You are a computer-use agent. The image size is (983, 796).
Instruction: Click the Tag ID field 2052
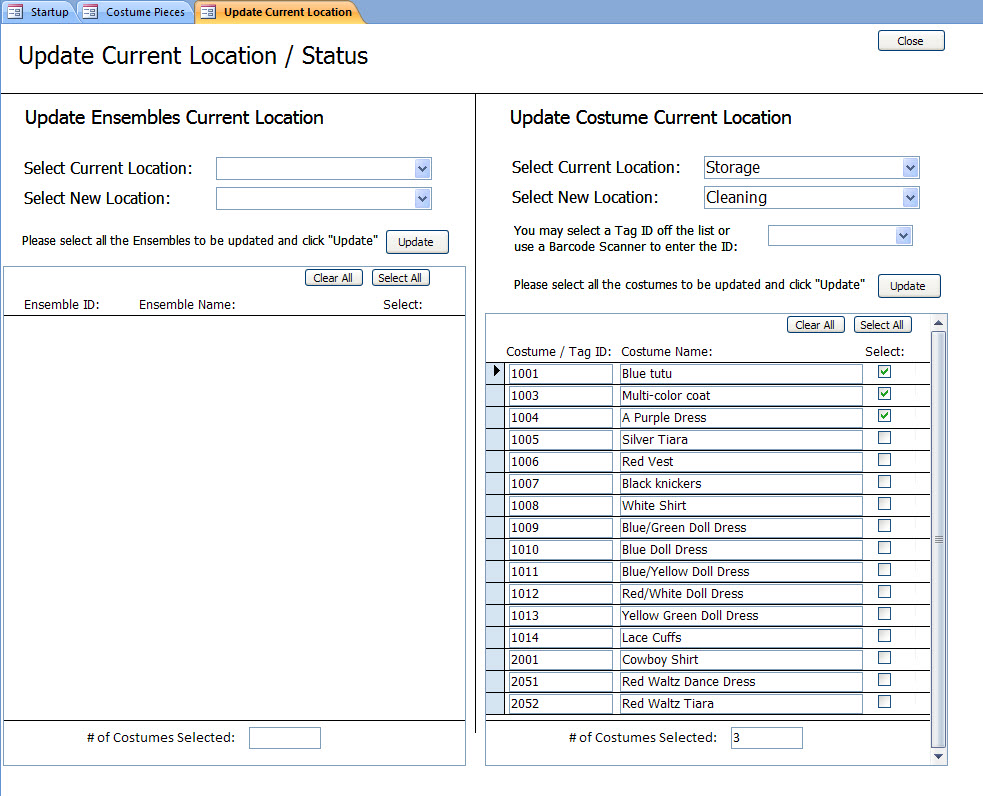click(560, 703)
